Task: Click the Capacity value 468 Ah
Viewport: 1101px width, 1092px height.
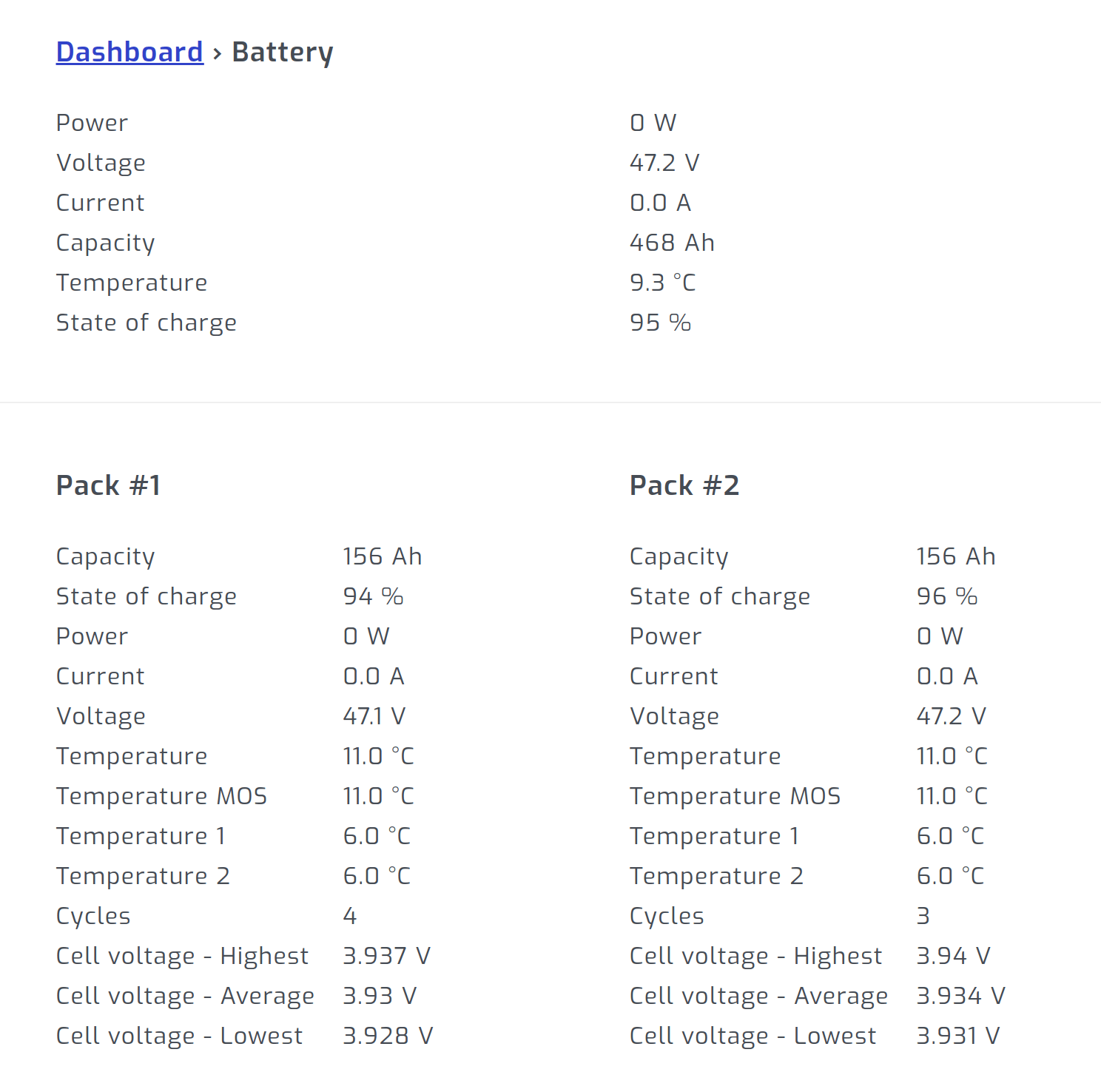Action: (672, 242)
